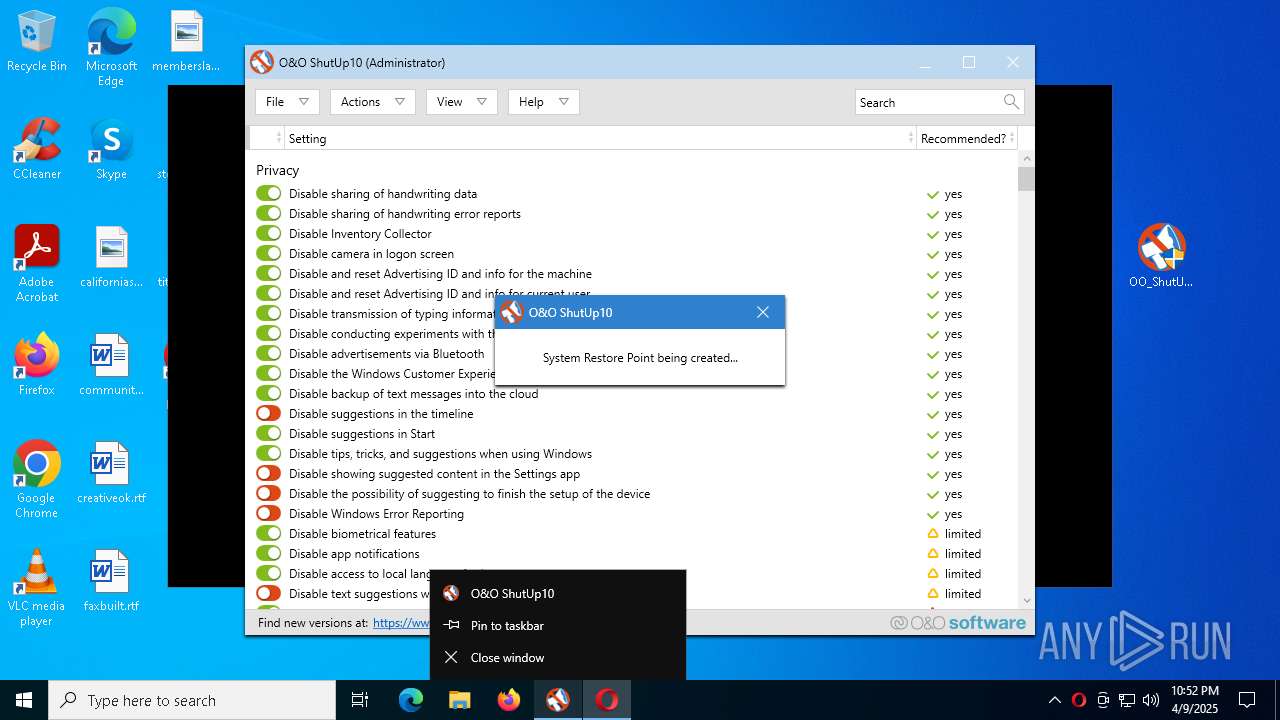Open the Windows Start menu
Viewport: 1280px width, 720px height.
[24, 700]
